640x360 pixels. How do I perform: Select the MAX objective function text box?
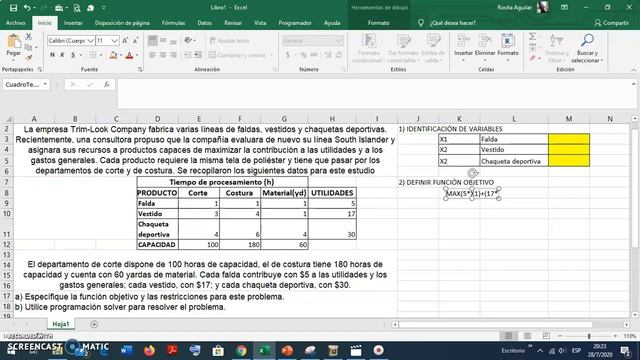pyautogui.click(x=472, y=193)
